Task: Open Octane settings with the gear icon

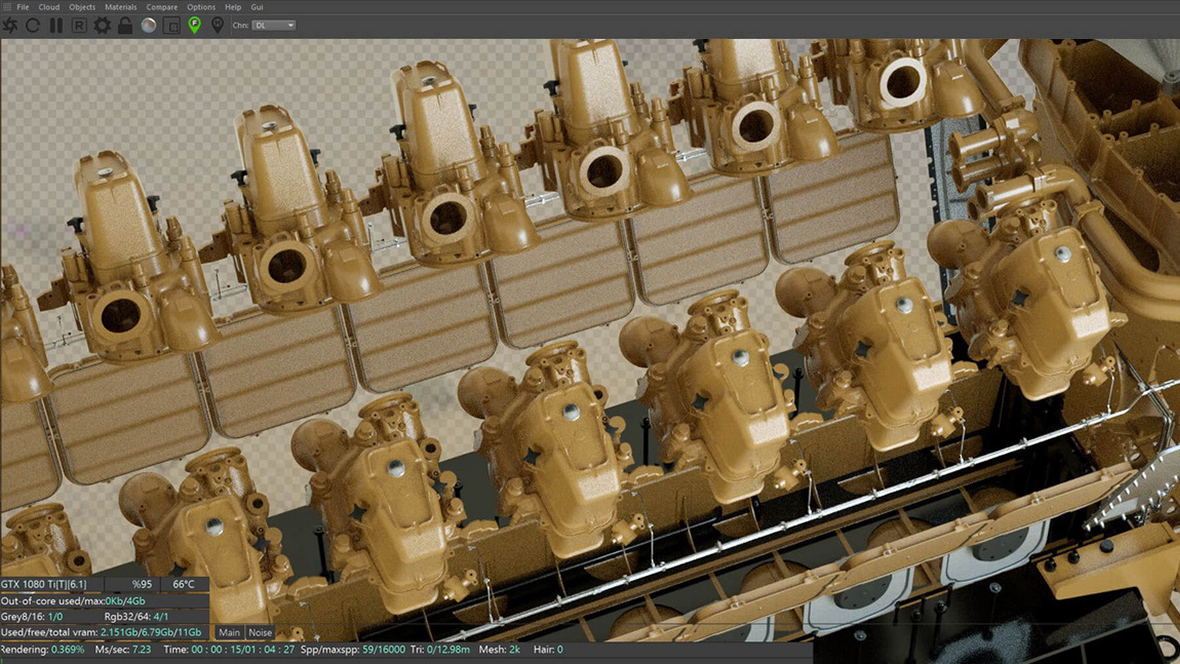Action: point(102,25)
